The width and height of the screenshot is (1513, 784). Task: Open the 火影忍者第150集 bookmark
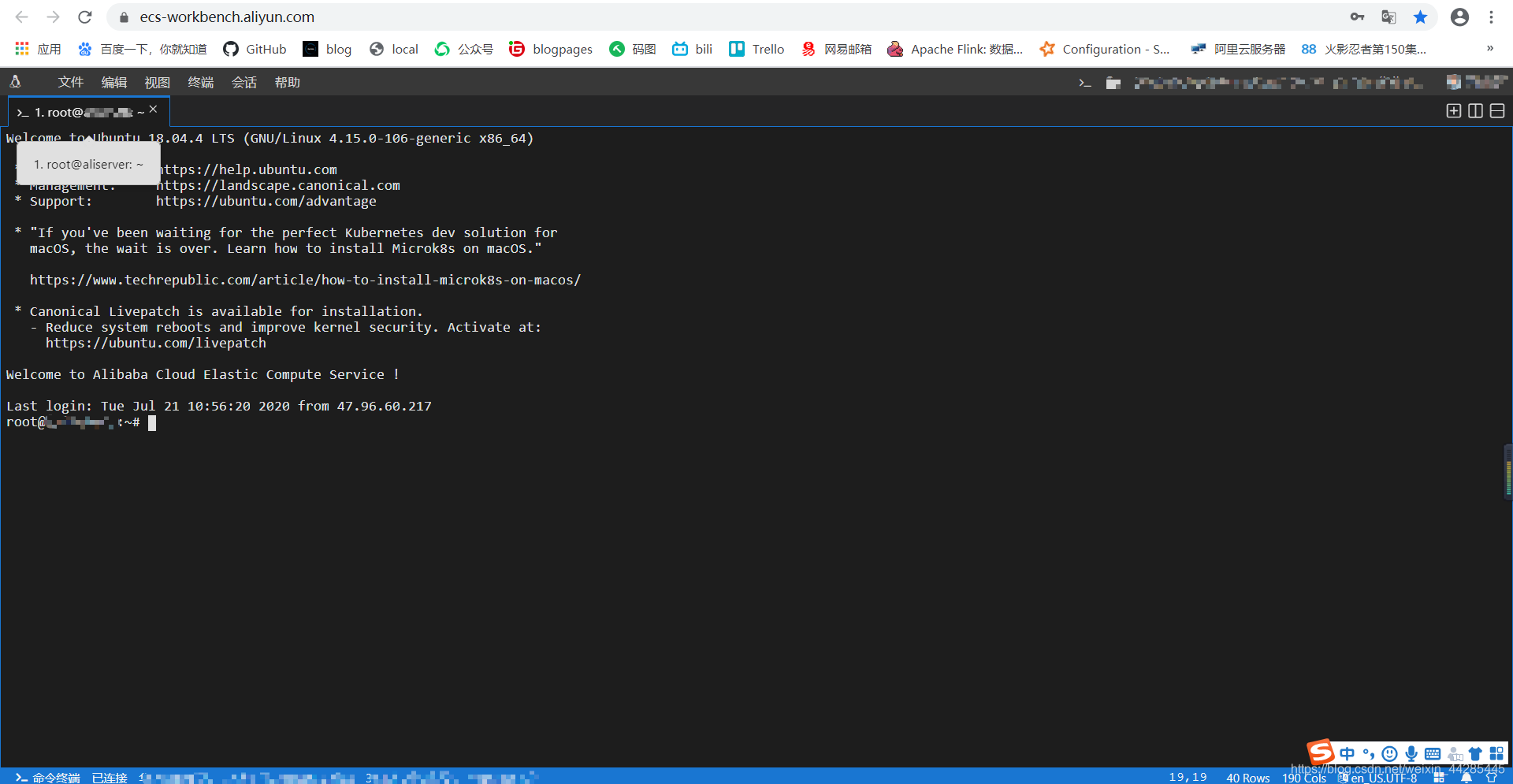pyautogui.click(x=1364, y=49)
